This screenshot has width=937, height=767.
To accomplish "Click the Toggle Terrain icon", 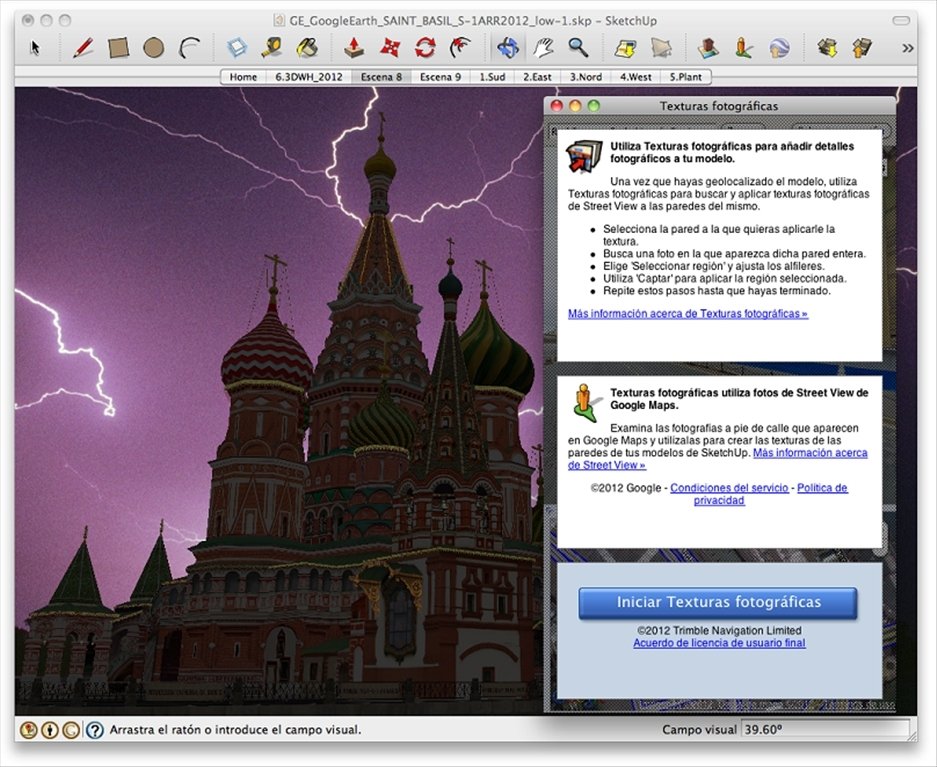I will (661, 48).
